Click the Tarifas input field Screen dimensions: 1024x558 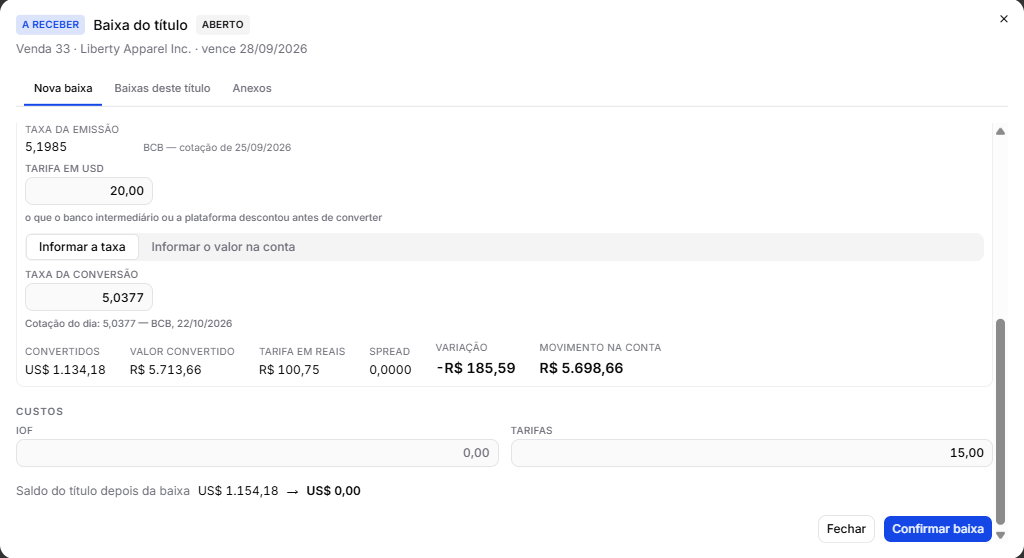(752, 453)
